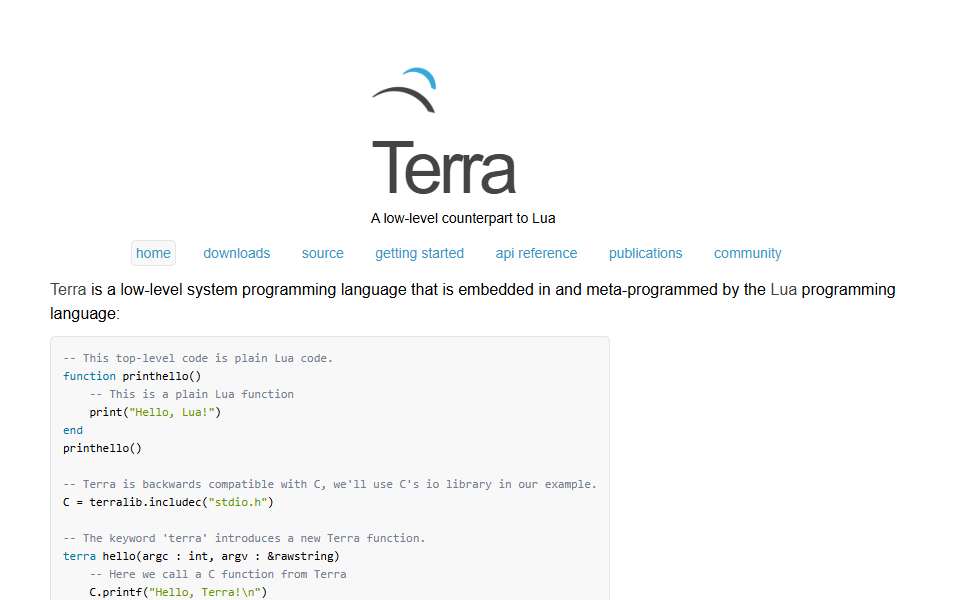Image resolution: width=960 pixels, height=600 pixels.
Task: Click the tagline 'A low-level counterpart to Lua'
Action: coord(463,219)
